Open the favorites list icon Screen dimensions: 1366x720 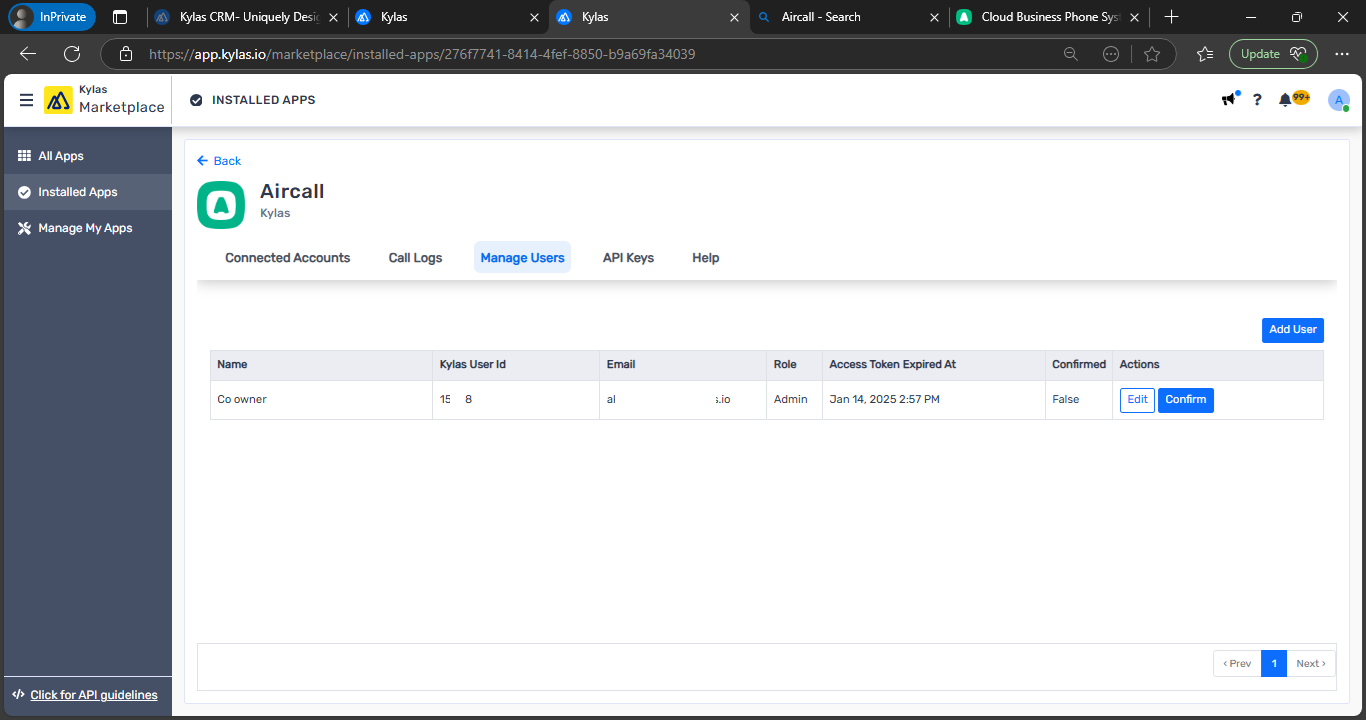click(x=1205, y=54)
